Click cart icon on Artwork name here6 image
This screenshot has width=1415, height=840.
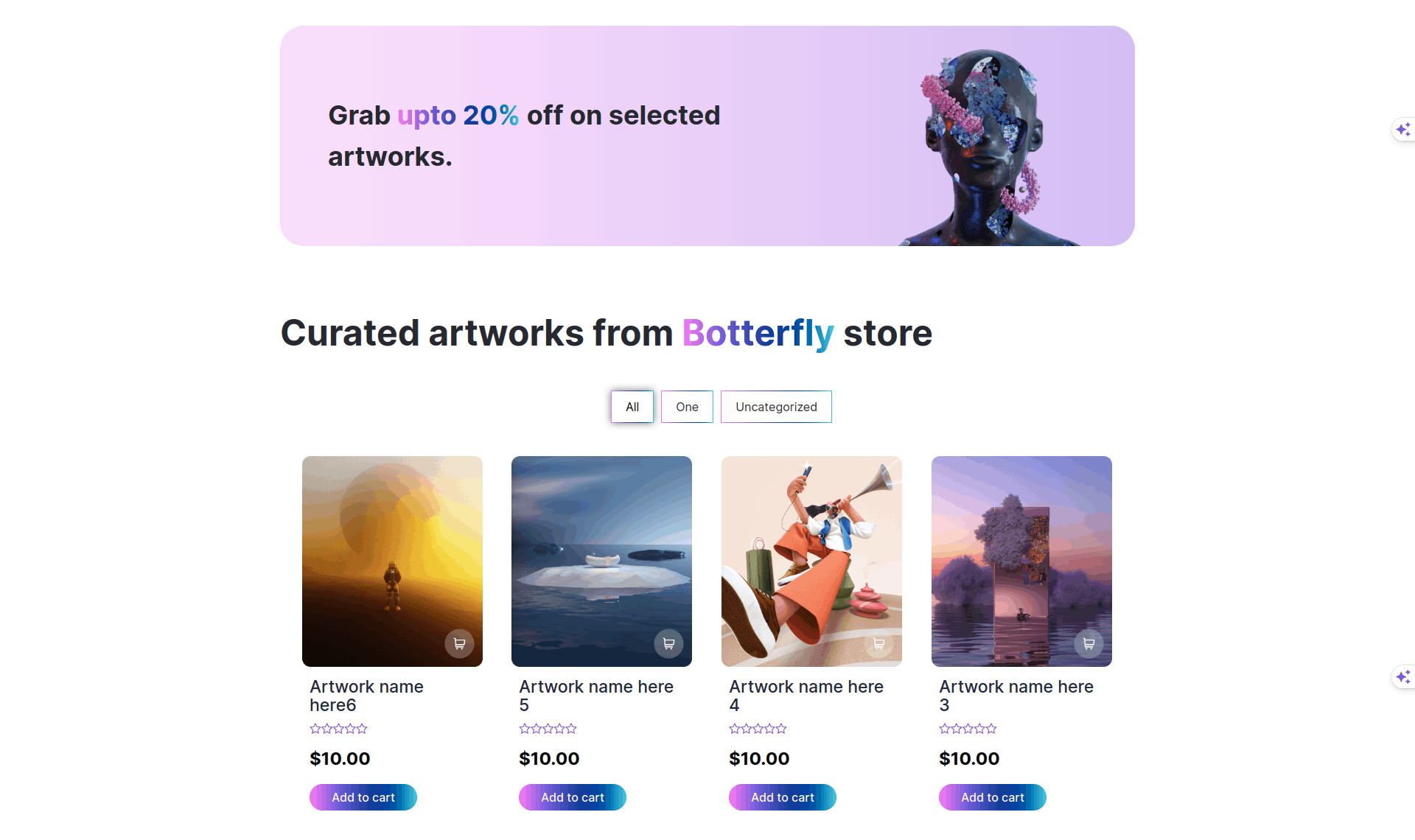[459, 643]
